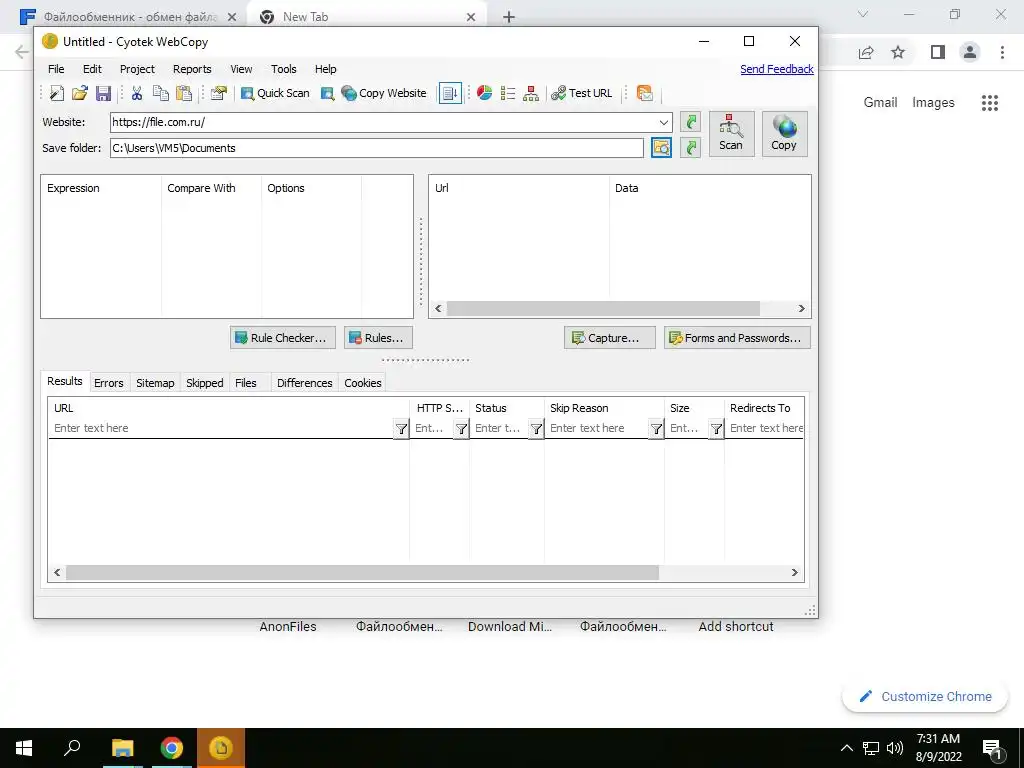Click the Paste clipboard icon

[x=184, y=93]
